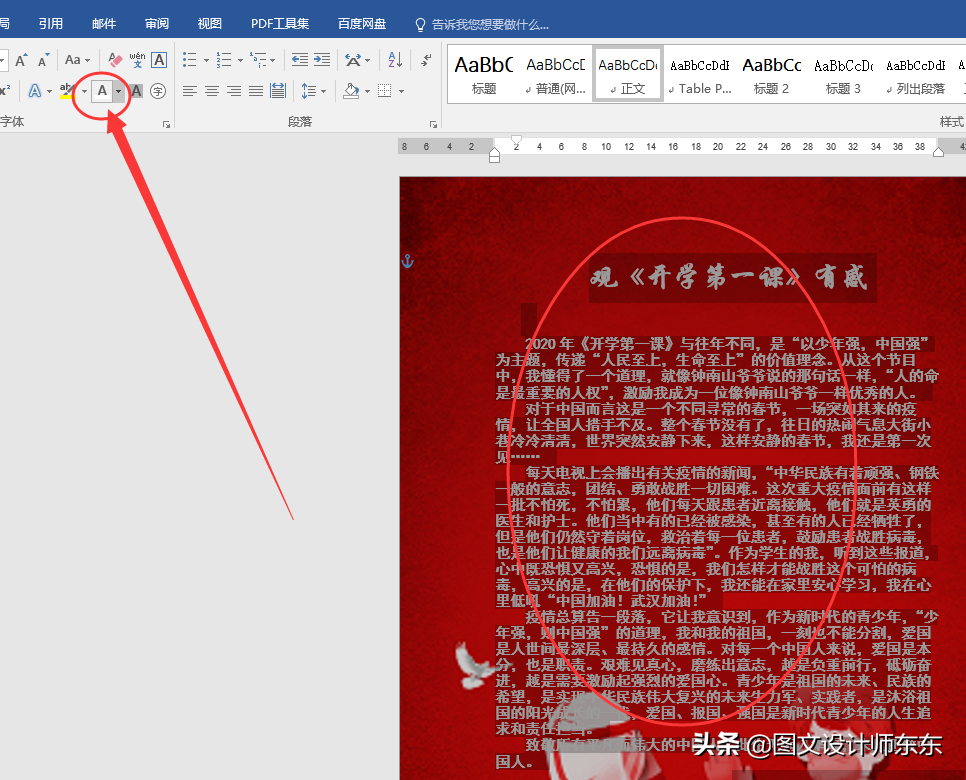Increase font size with grow font icon

click(x=21, y=60)
